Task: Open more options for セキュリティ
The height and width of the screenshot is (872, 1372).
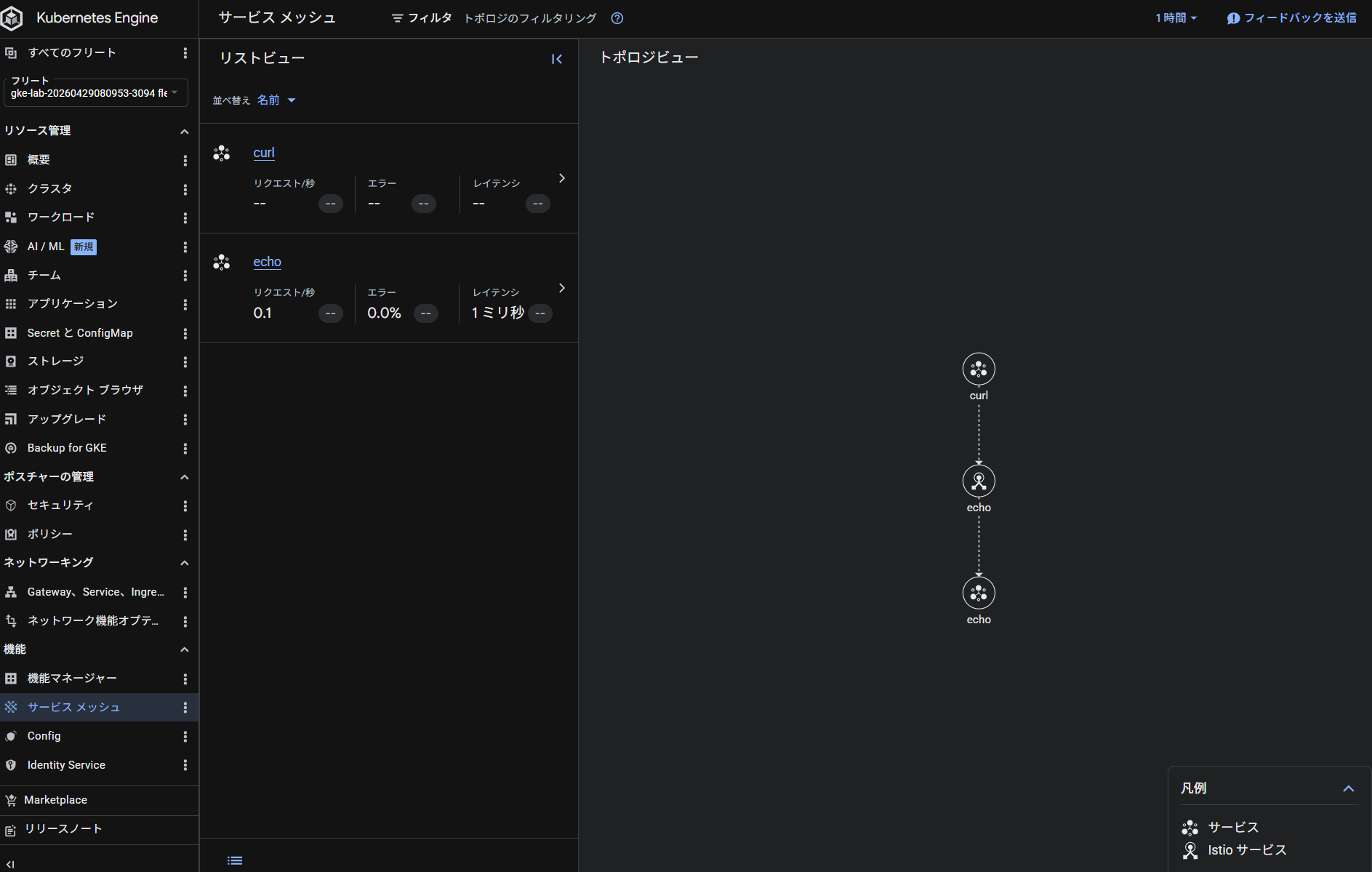Action: (185, 505)
